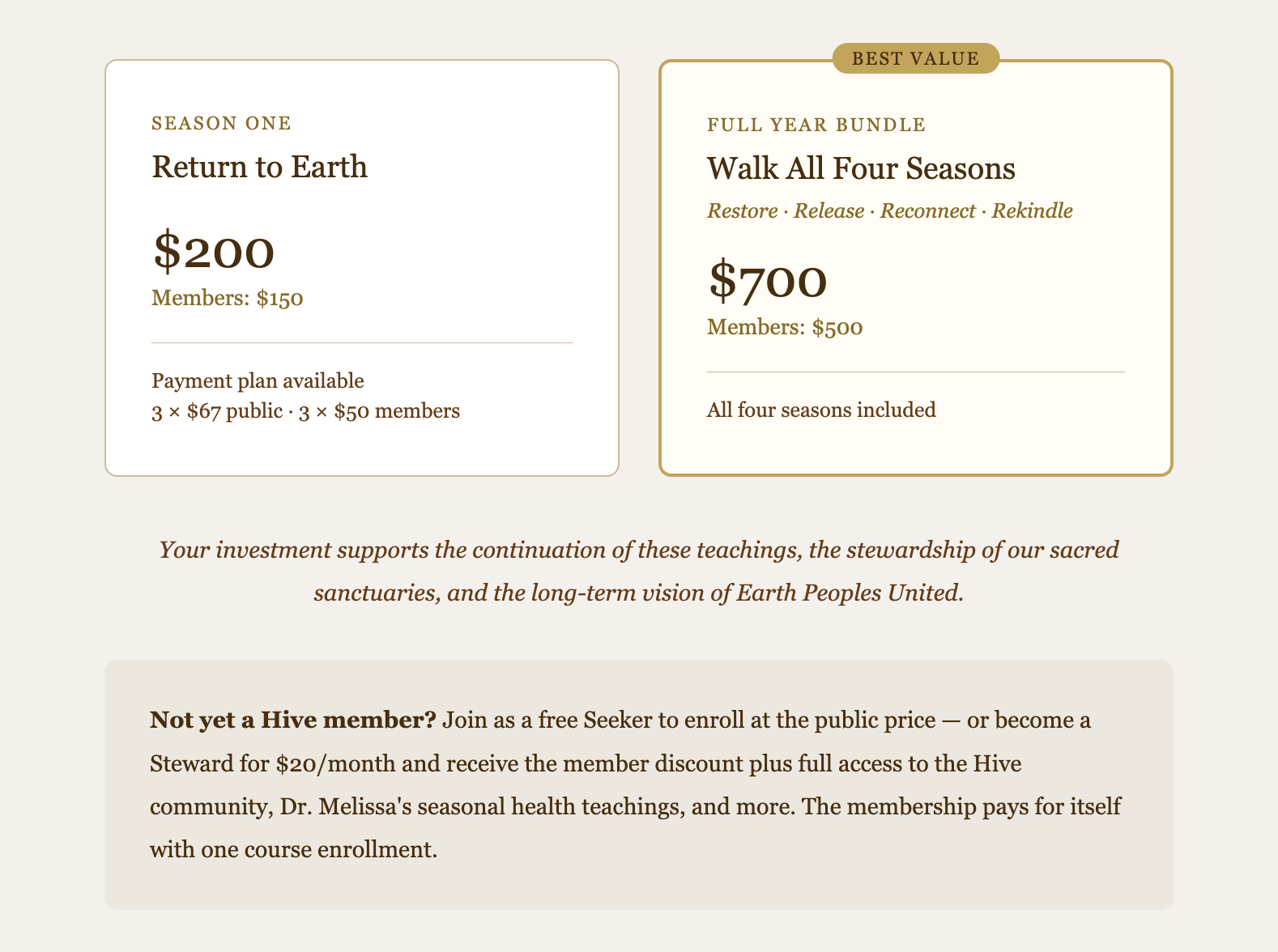
Task: Click the Restore · Release · Reconnect · Rekindle subtitle
Action: pyautogui.click(x=890, y=211)
